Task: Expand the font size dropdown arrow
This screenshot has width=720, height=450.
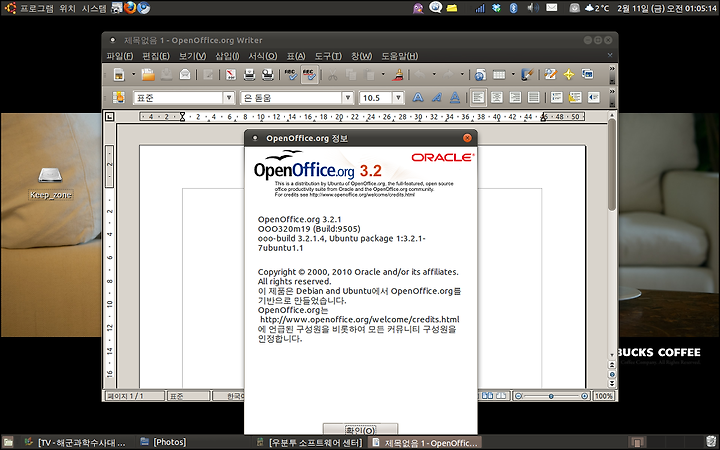Action: (x=398, y=98)
